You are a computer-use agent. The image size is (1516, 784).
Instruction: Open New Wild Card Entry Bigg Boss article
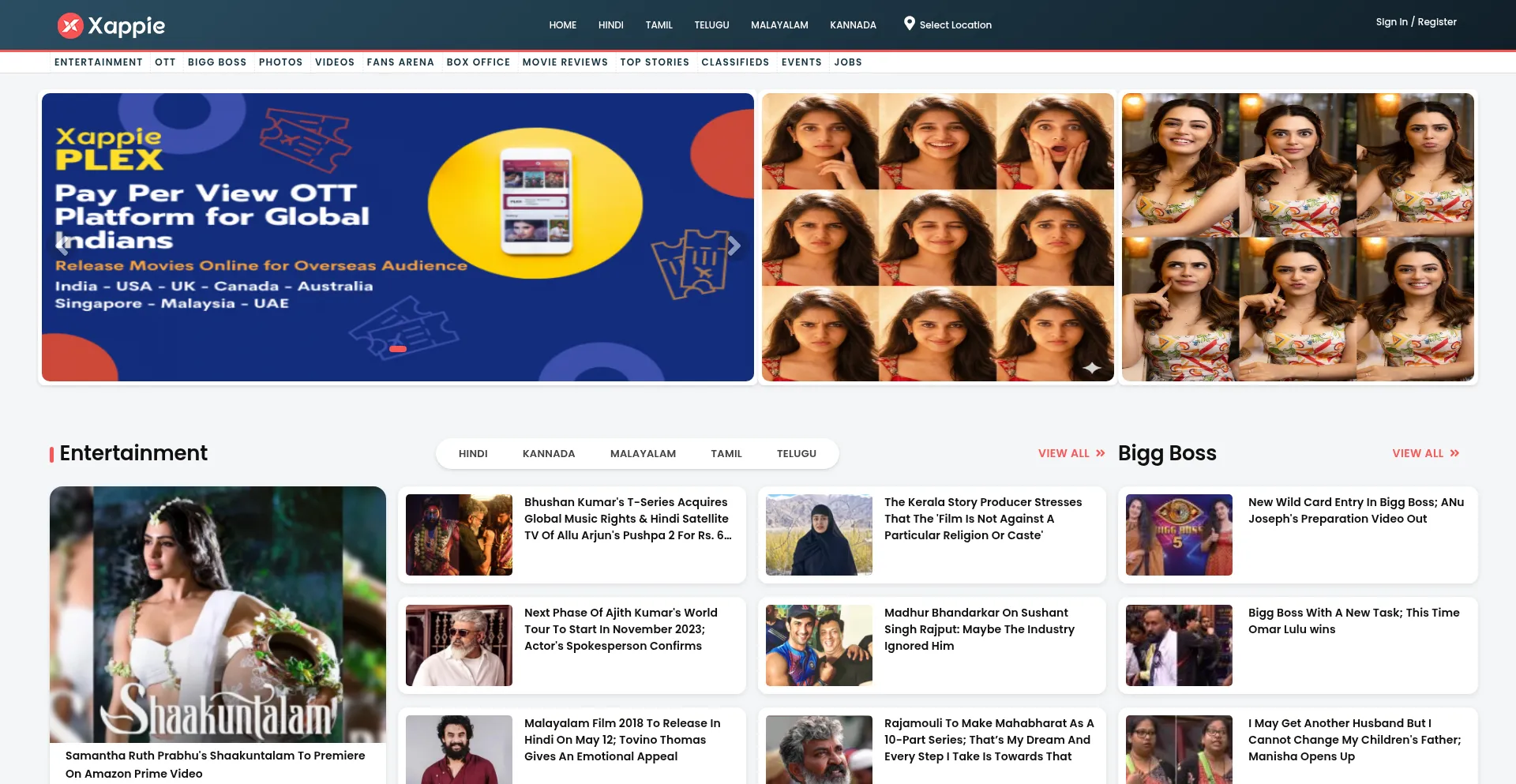1356,510
